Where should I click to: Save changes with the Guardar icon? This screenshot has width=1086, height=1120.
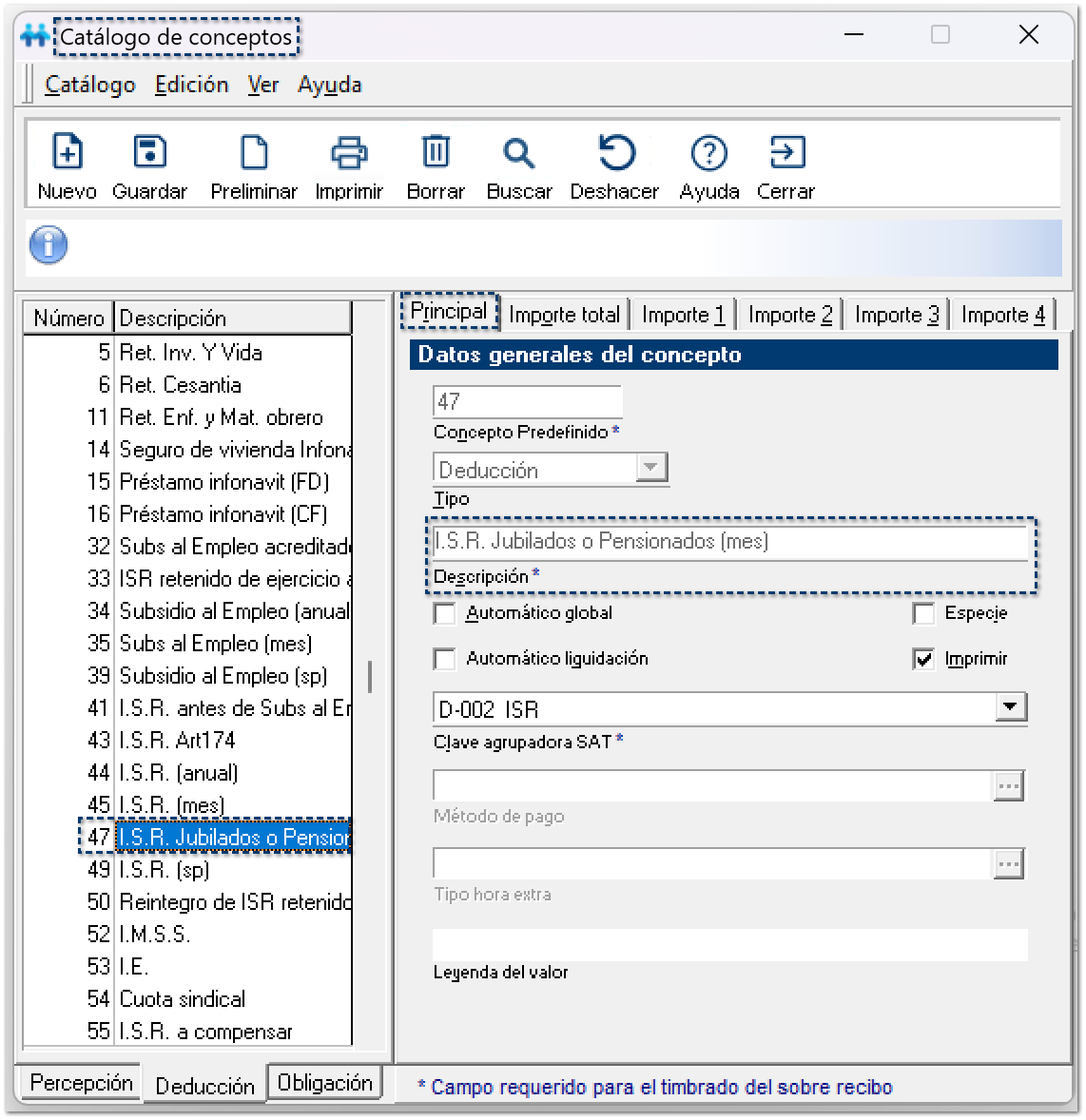tap(150, 154)
